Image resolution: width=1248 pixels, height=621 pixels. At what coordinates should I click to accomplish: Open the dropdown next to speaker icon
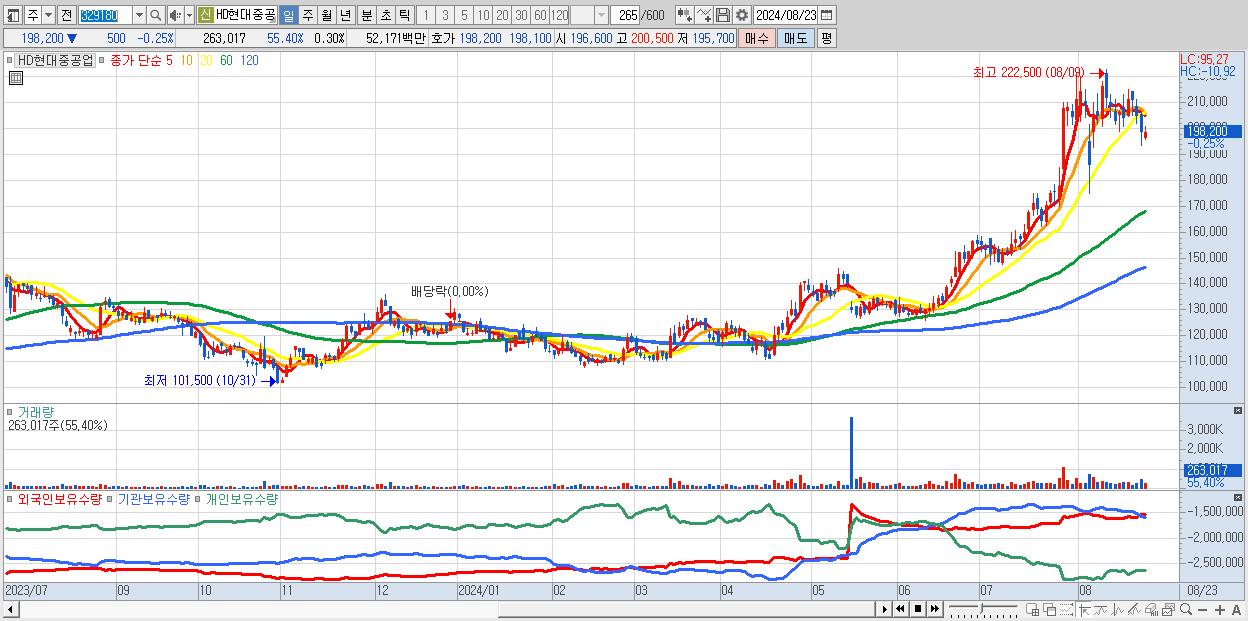189,15
